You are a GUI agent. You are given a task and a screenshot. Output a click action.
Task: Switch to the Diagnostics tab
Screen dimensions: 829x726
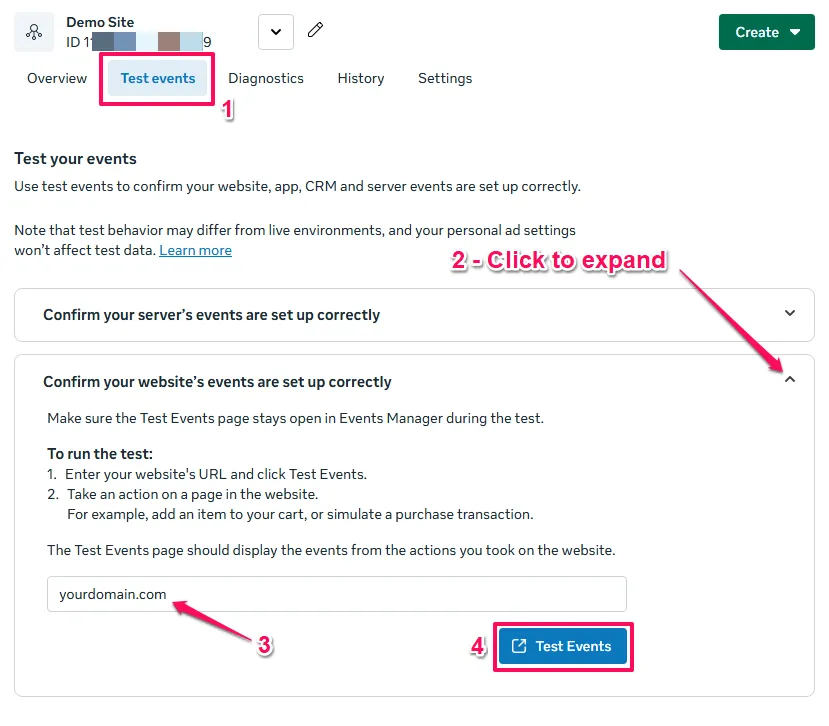pyautogui.click(x=266, y=78)
